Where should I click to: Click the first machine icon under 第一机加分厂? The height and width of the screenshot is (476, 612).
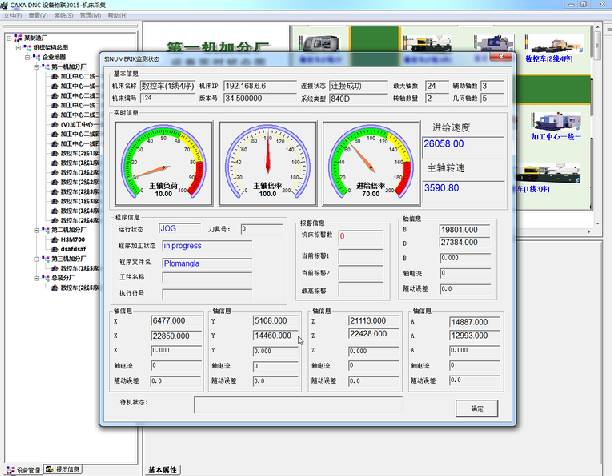[54, 76]
